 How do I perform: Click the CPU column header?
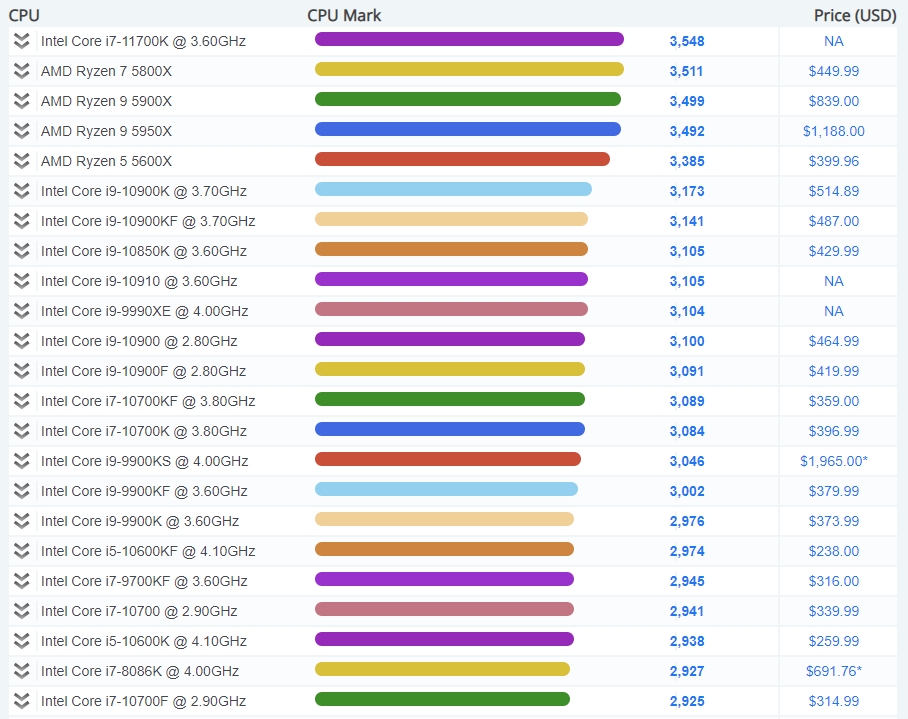tap(24, 15)
